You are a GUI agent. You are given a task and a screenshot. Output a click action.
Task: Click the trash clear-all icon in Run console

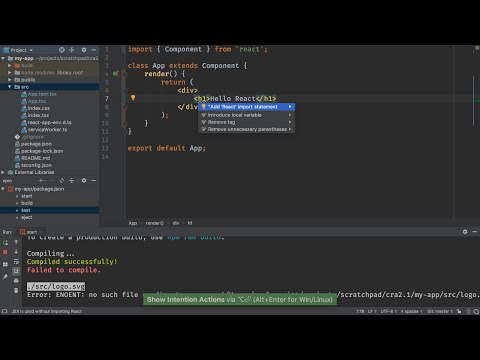point(16,291)
